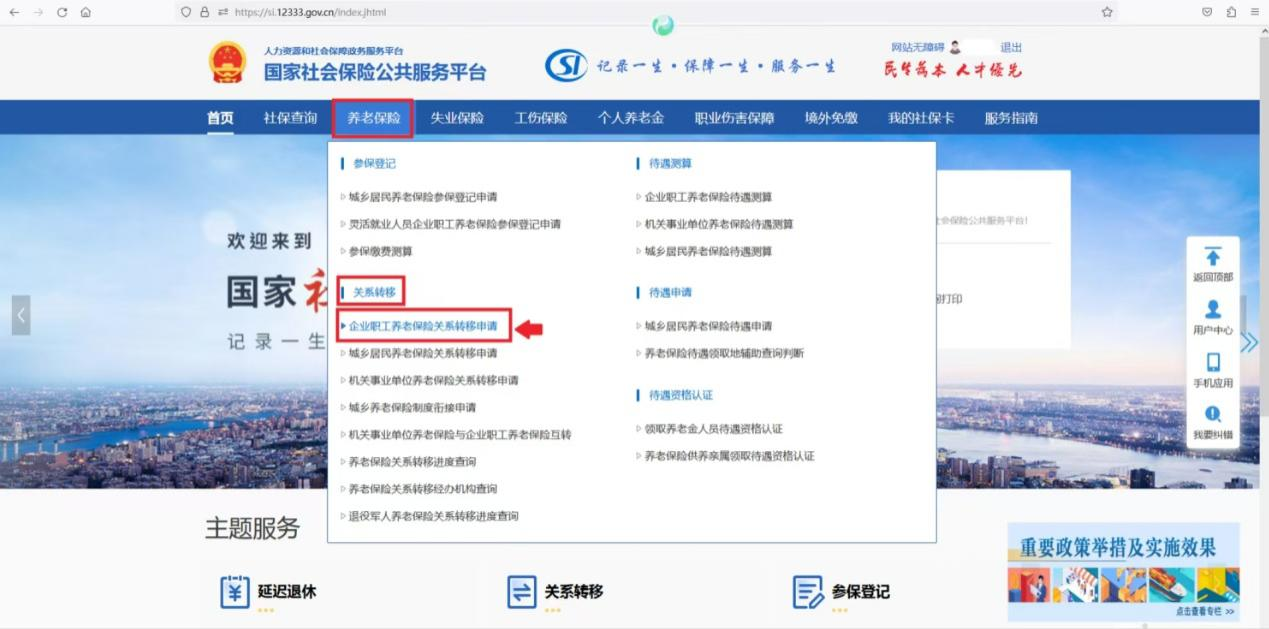This screenshot has width=1269, height=629.
Task: Click the browser reload icon
Action: pyautogui.click(x=62, y=12)
